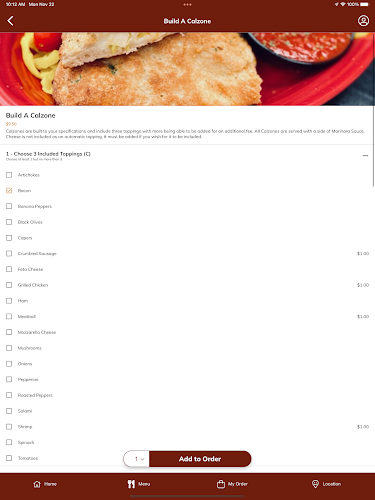Open My Order bag icon
The width and height of the screenshot is (375, 500).
[221, 484]
